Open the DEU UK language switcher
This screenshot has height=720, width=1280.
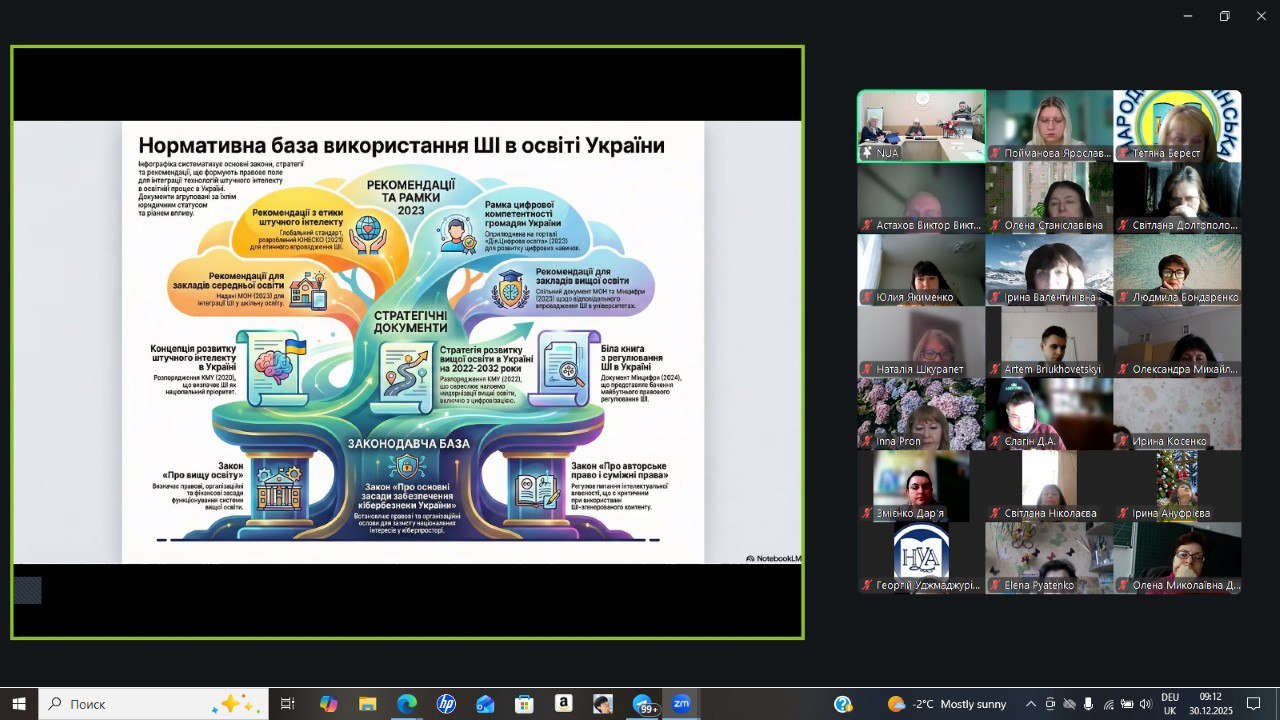pos(1169,704)
